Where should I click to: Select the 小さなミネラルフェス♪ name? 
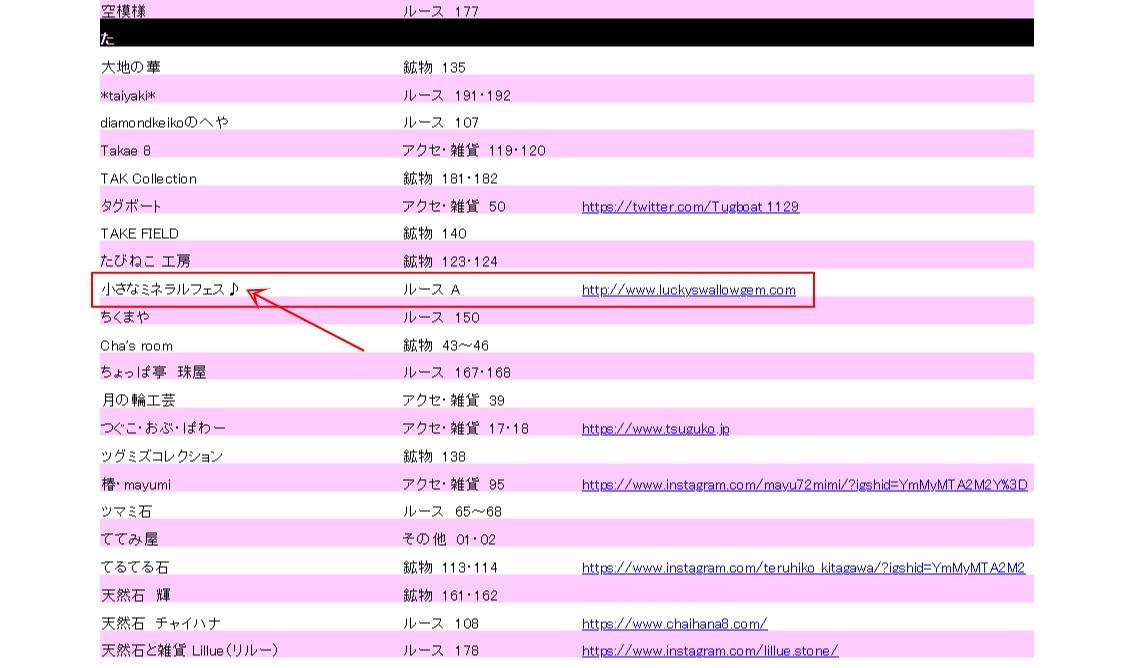pyautogui.click(x=169, y=289)
